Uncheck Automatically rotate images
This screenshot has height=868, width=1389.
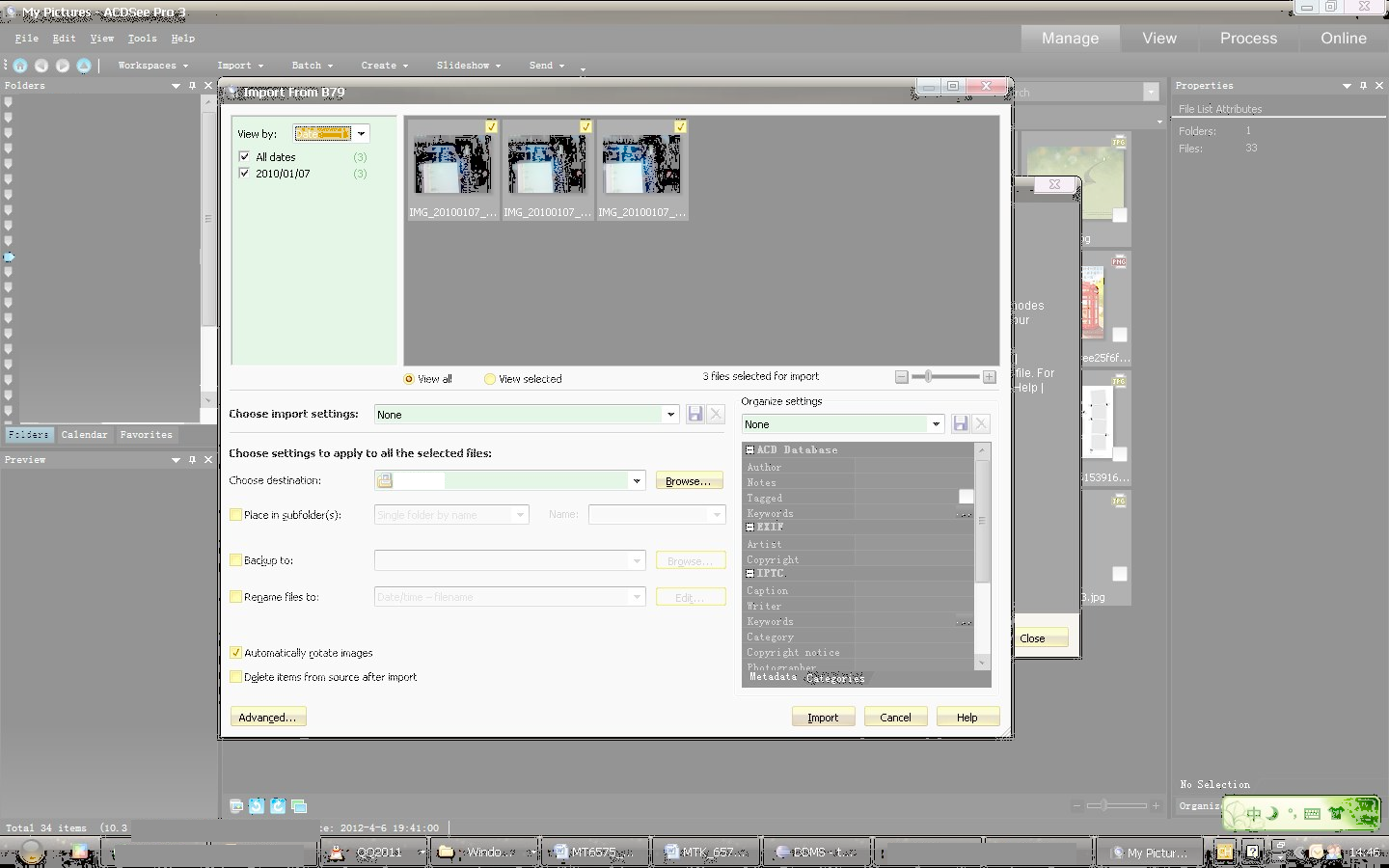[235, 653]
